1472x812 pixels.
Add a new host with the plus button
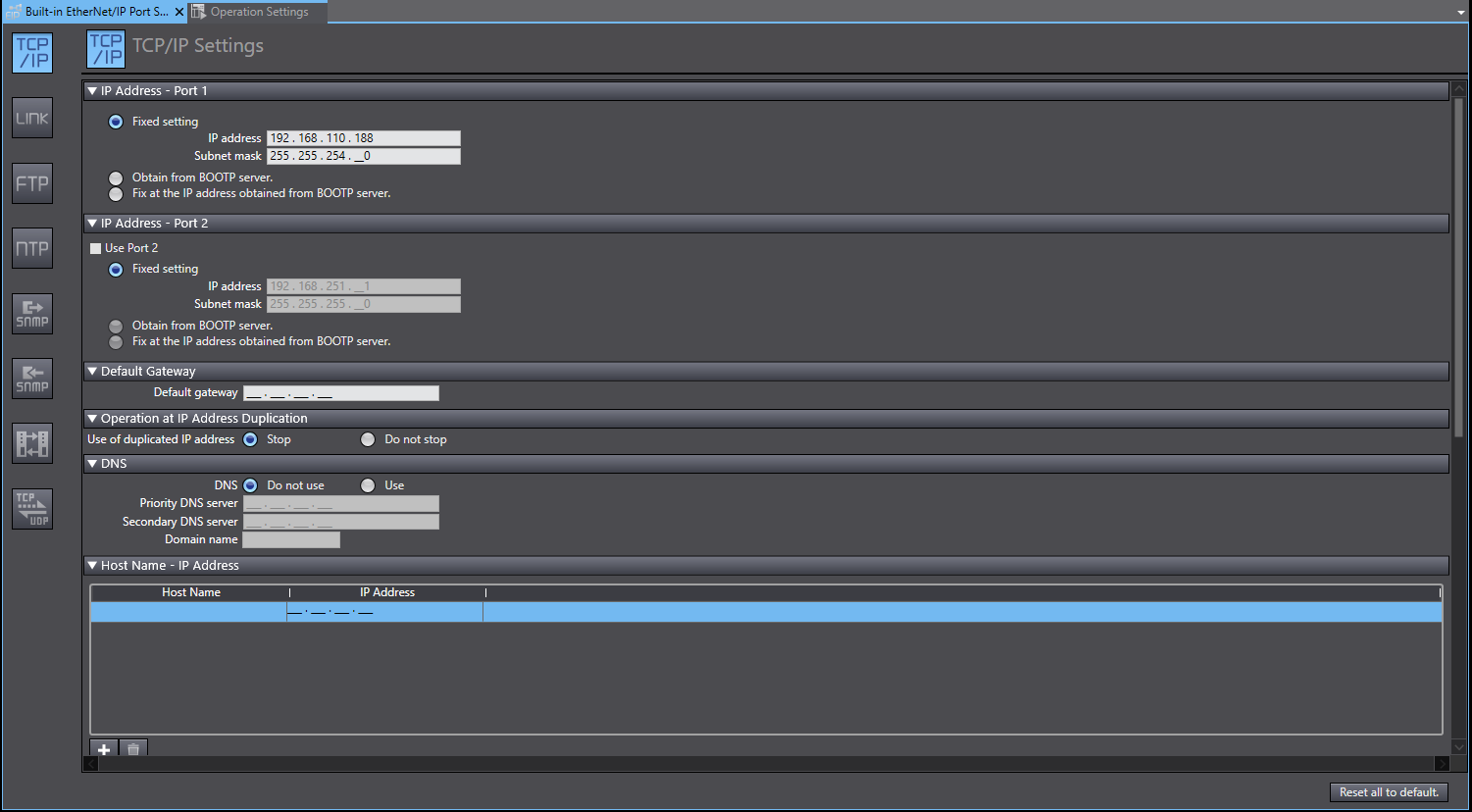103,748
